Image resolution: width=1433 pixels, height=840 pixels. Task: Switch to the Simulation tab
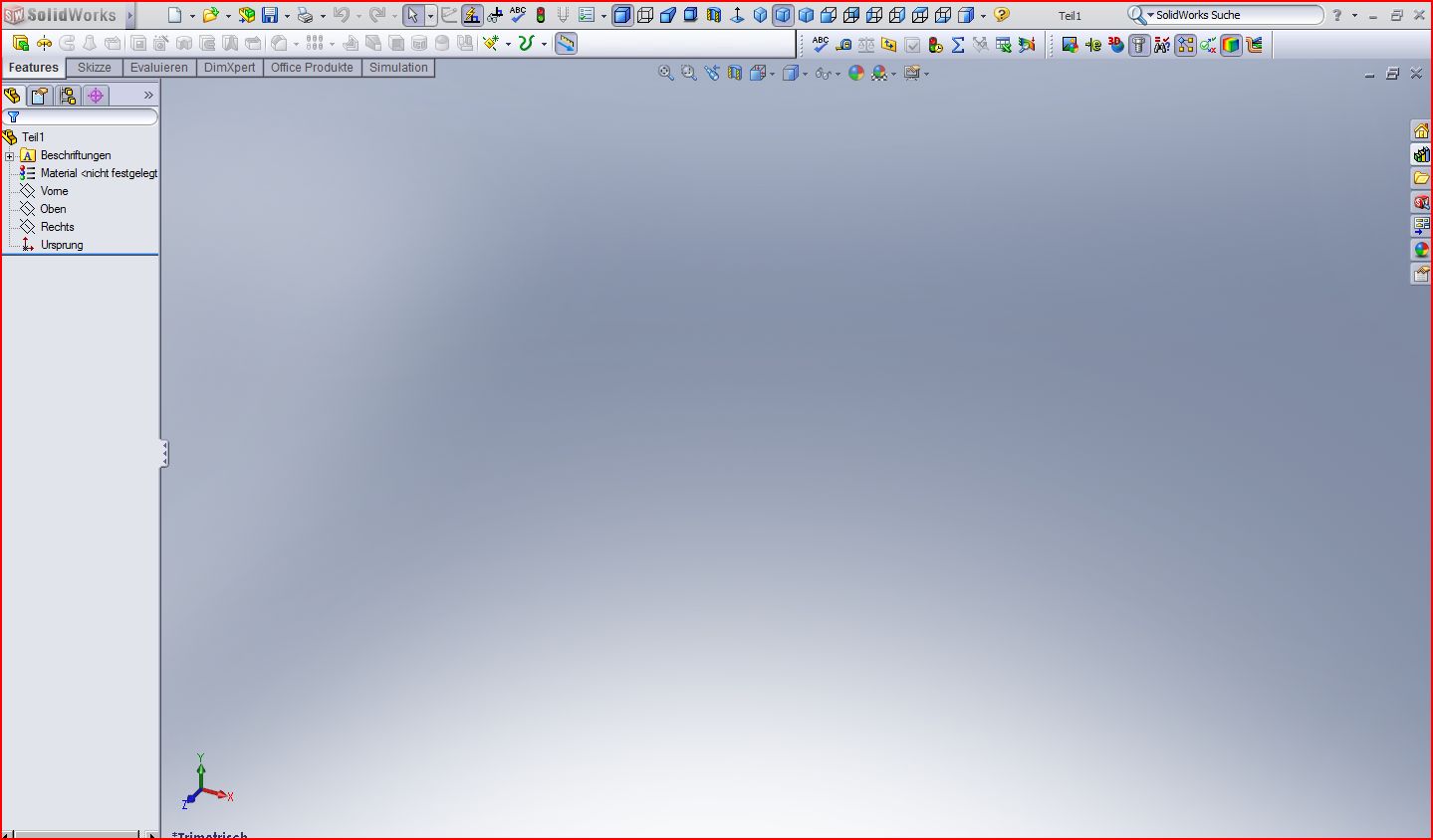(x=398, y=68)
